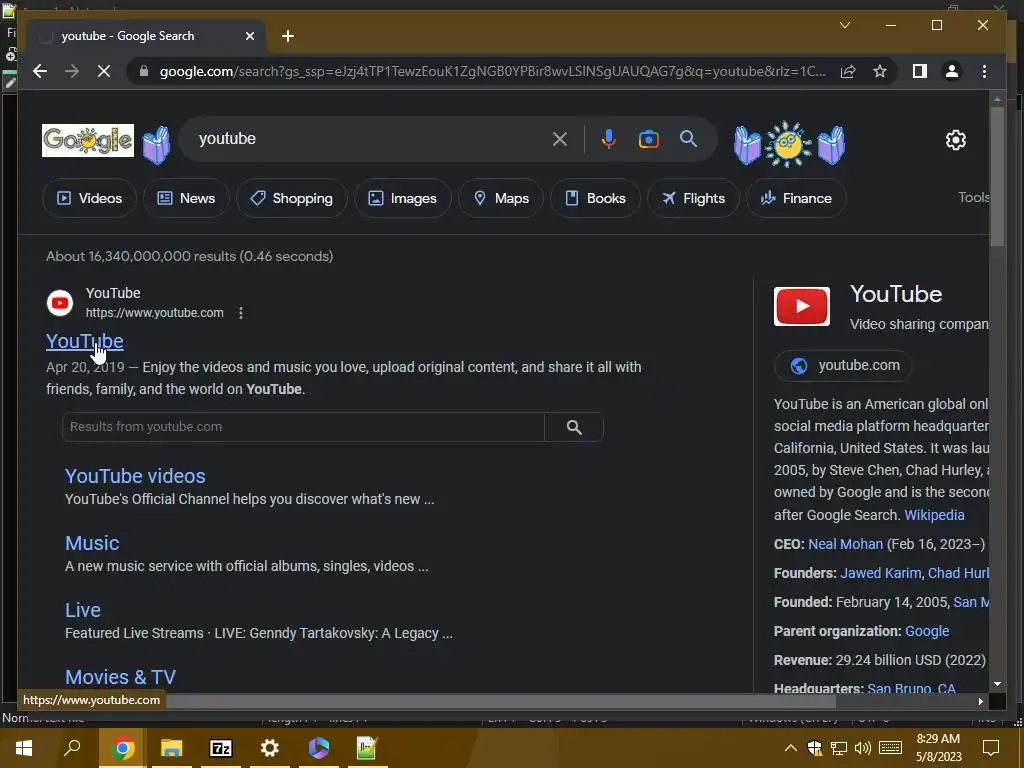Switch to the News filter
The height and width of the screenshot is (768, 1024).
[186, 198]
